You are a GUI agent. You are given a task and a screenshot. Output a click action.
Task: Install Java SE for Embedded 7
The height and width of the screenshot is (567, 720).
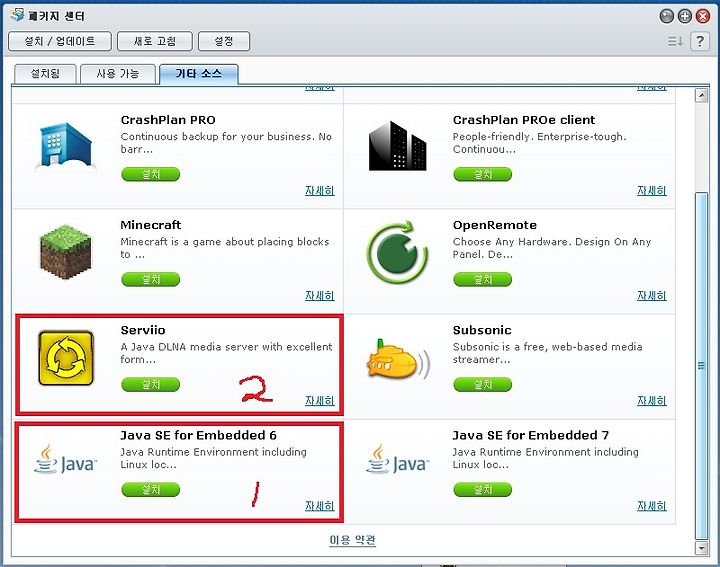[x=483, y=490]
